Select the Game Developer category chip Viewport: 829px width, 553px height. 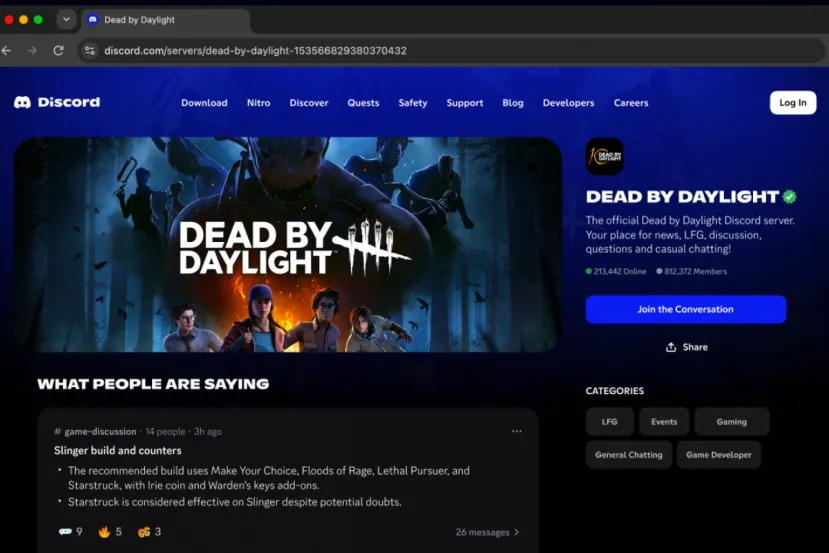tap(719, 455)
